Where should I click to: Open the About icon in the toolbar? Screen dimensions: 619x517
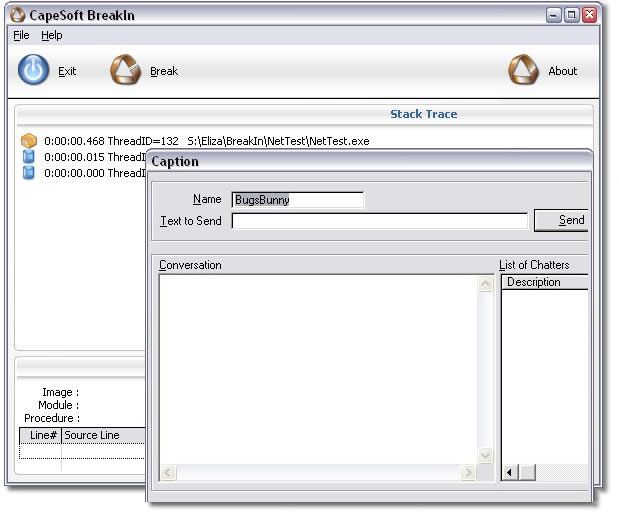[523, 71]
